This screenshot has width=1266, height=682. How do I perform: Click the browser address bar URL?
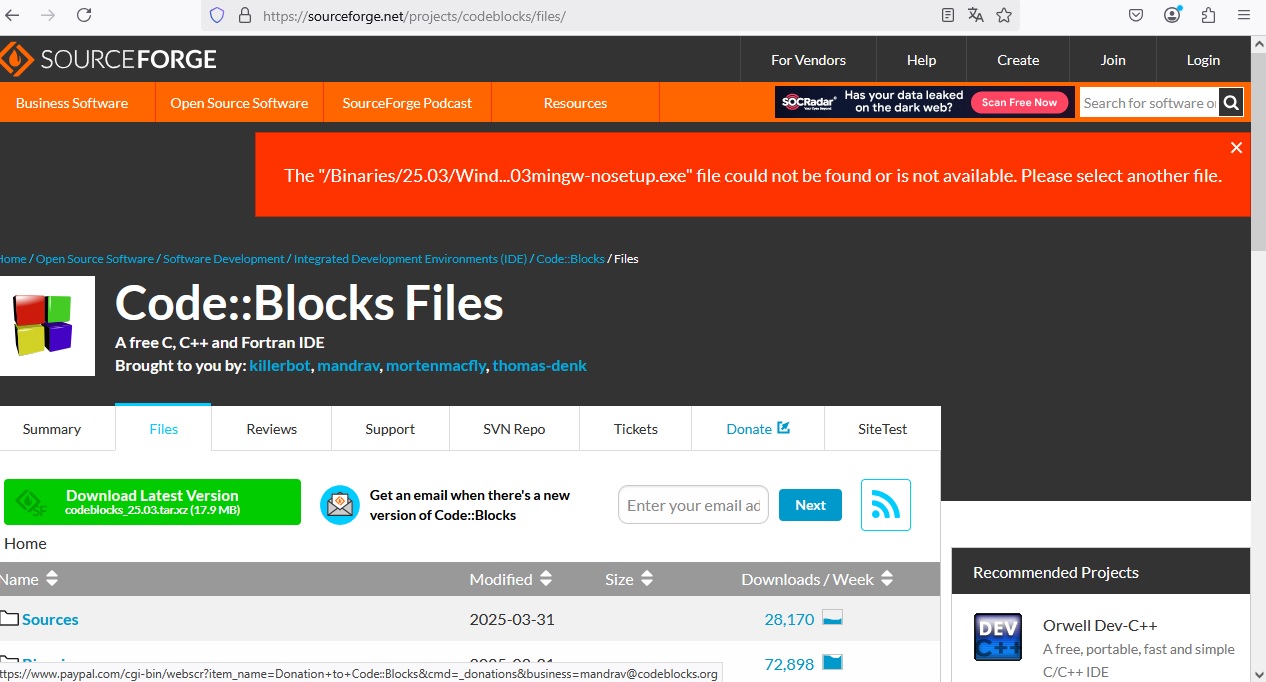[414, 16]
